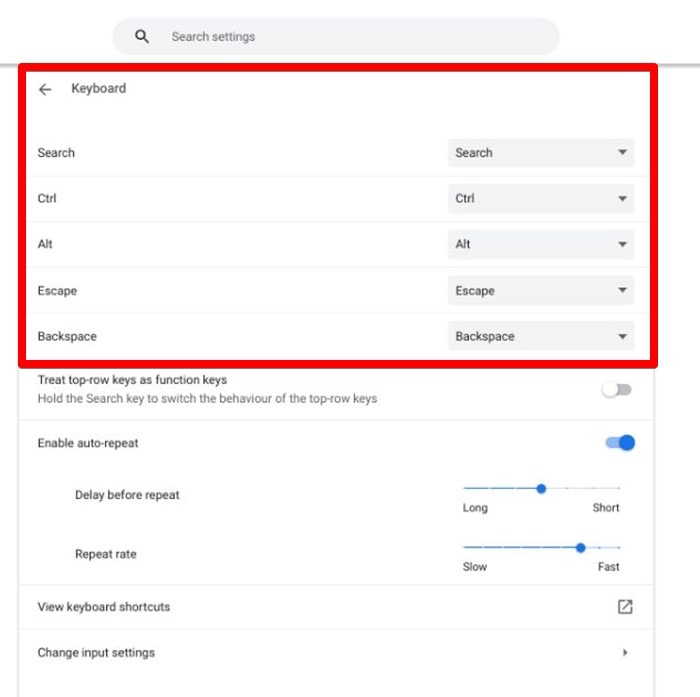Click the Search settings input field
Viewport: 700px width, 697px height.
pos(336,37)
